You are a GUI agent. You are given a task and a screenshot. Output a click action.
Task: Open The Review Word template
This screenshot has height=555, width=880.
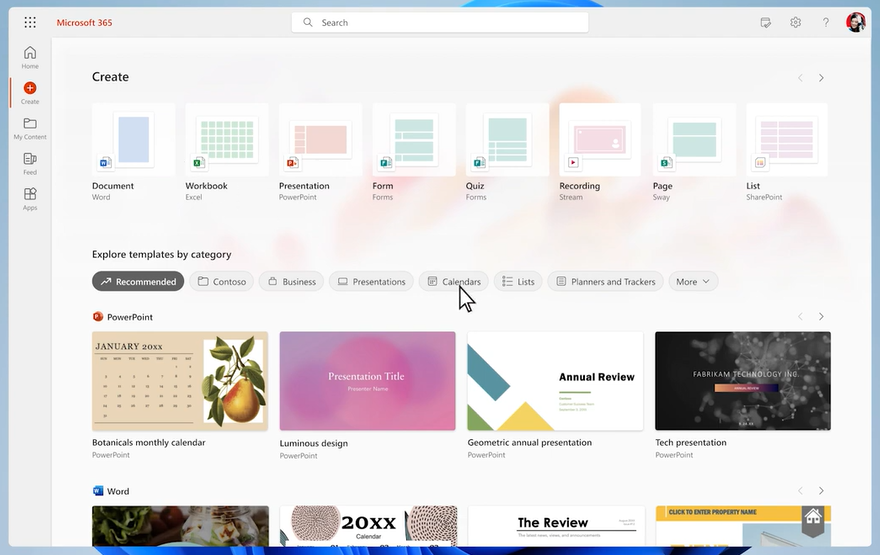(556, 526)
